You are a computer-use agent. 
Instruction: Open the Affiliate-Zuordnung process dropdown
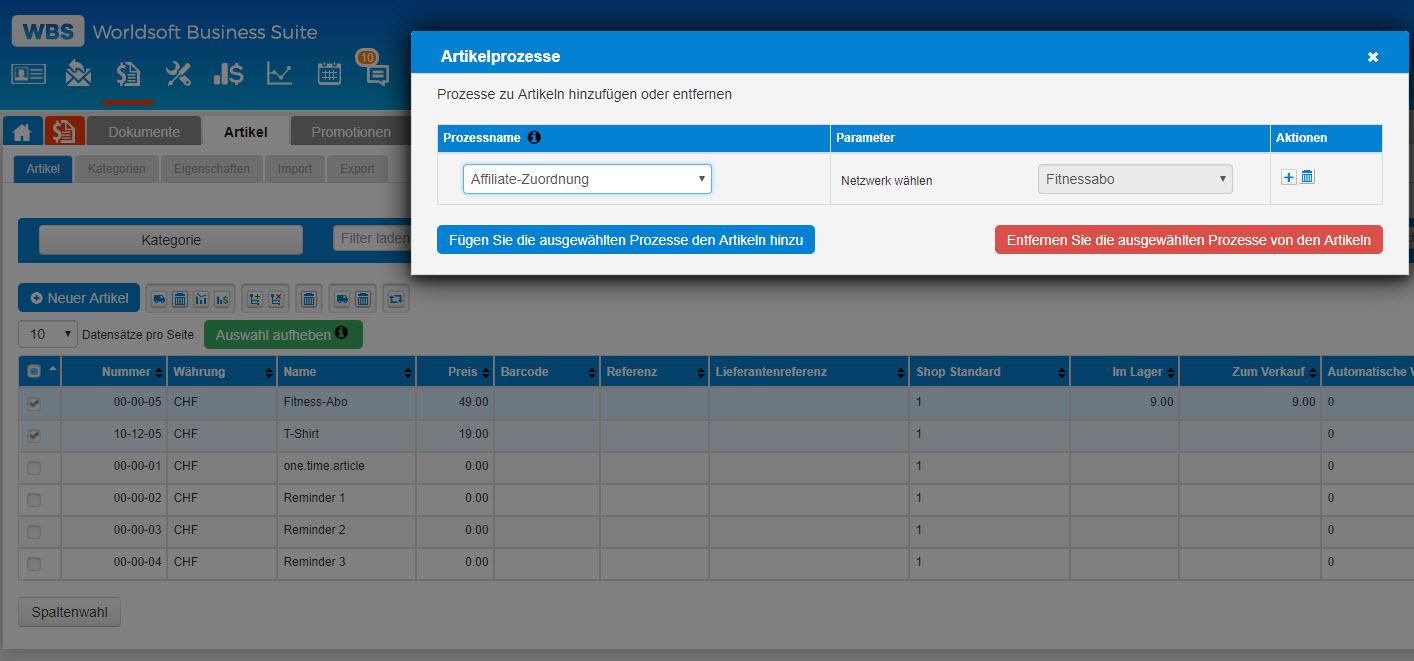coord(587,179)
